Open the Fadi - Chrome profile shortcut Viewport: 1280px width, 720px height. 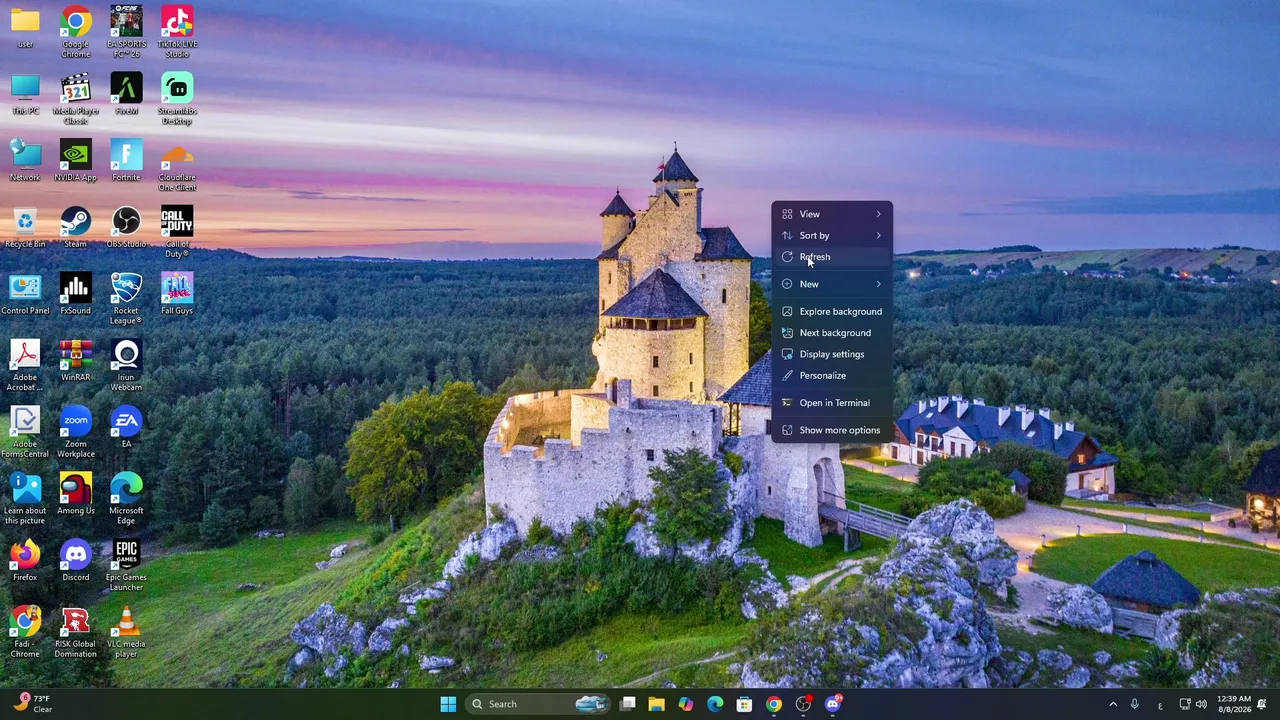(25, 632)
